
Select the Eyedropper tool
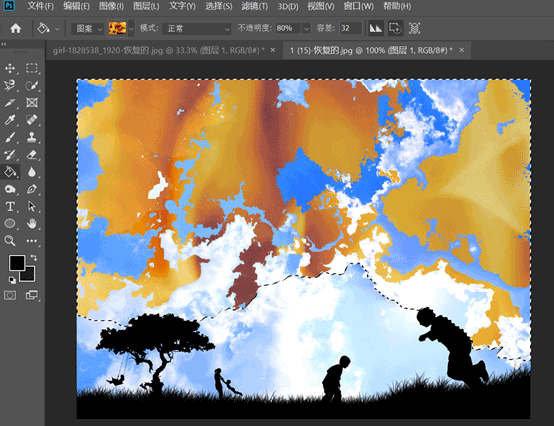point(10,120)
